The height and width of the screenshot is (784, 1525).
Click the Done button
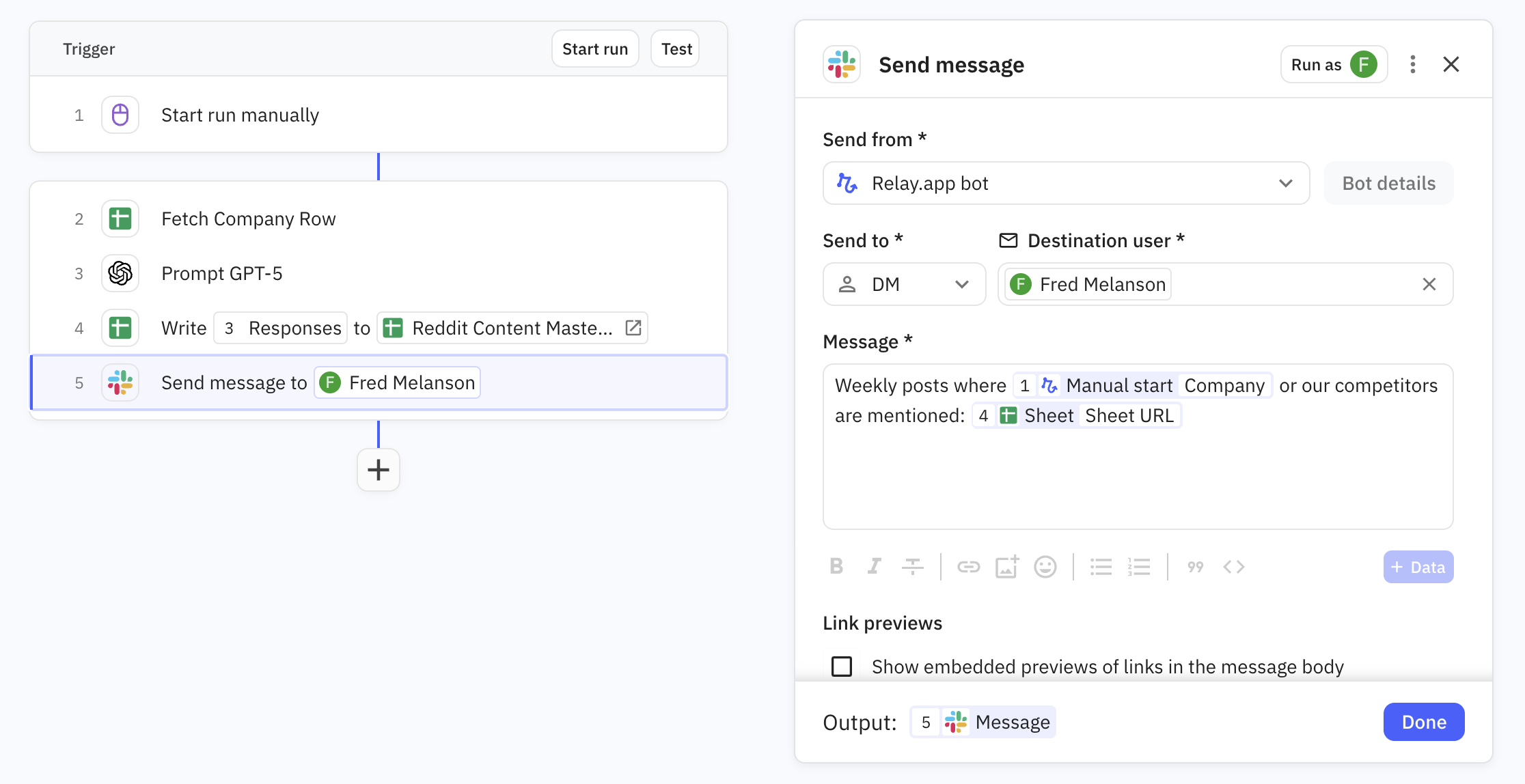coord(1423,722)
